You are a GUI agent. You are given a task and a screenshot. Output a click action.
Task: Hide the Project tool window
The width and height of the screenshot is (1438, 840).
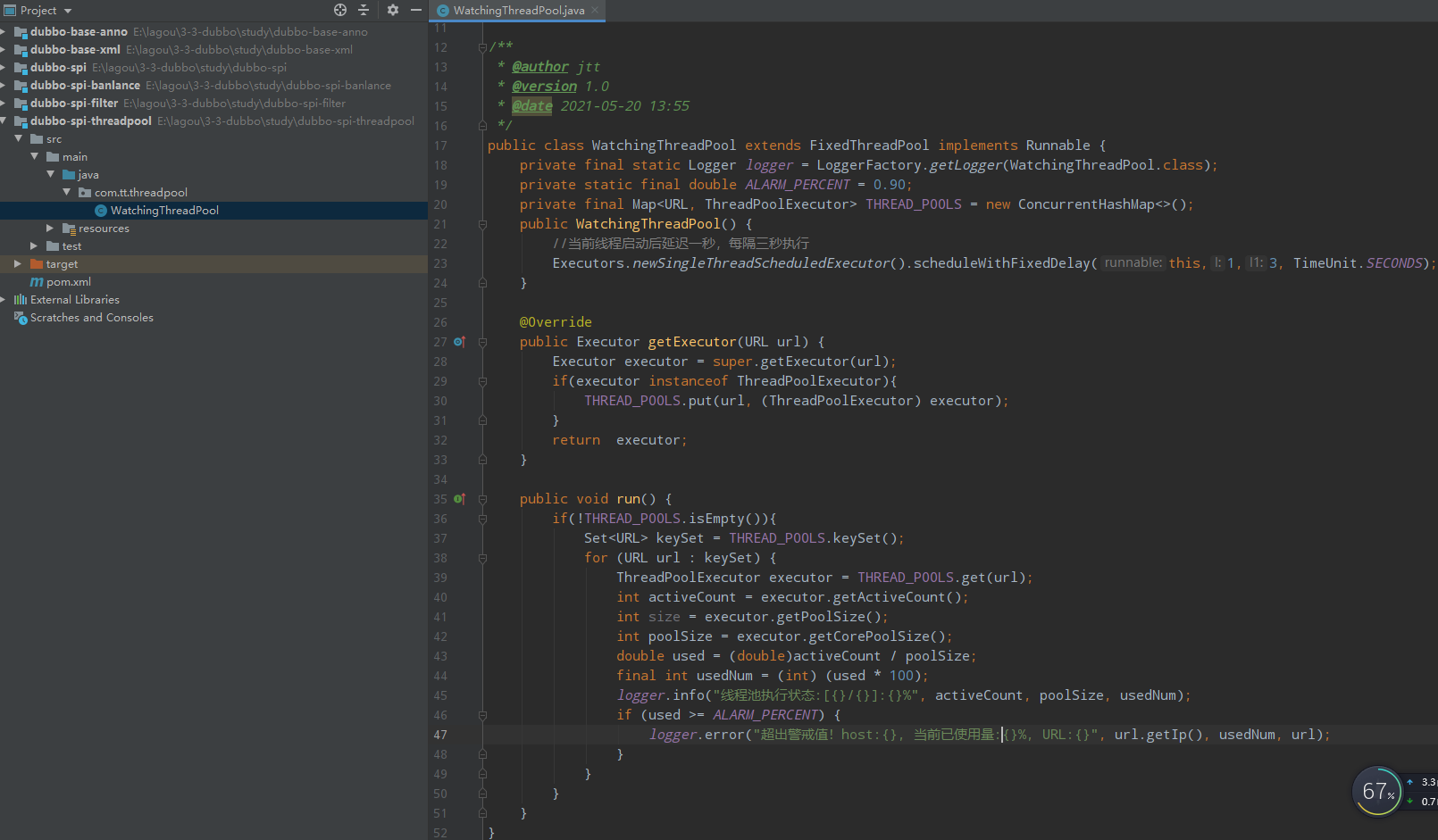[416, 10]
